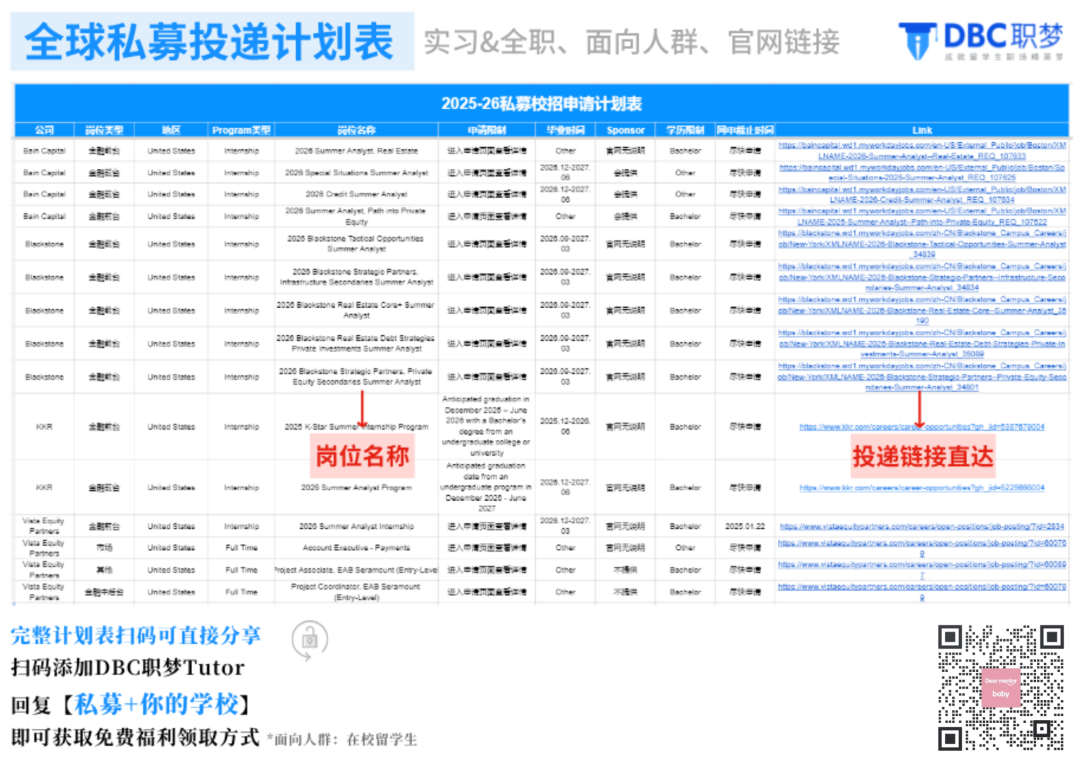Click the 回复【私募+你的学校】 text
1080x765 pixels.
[x=131, y=704]
